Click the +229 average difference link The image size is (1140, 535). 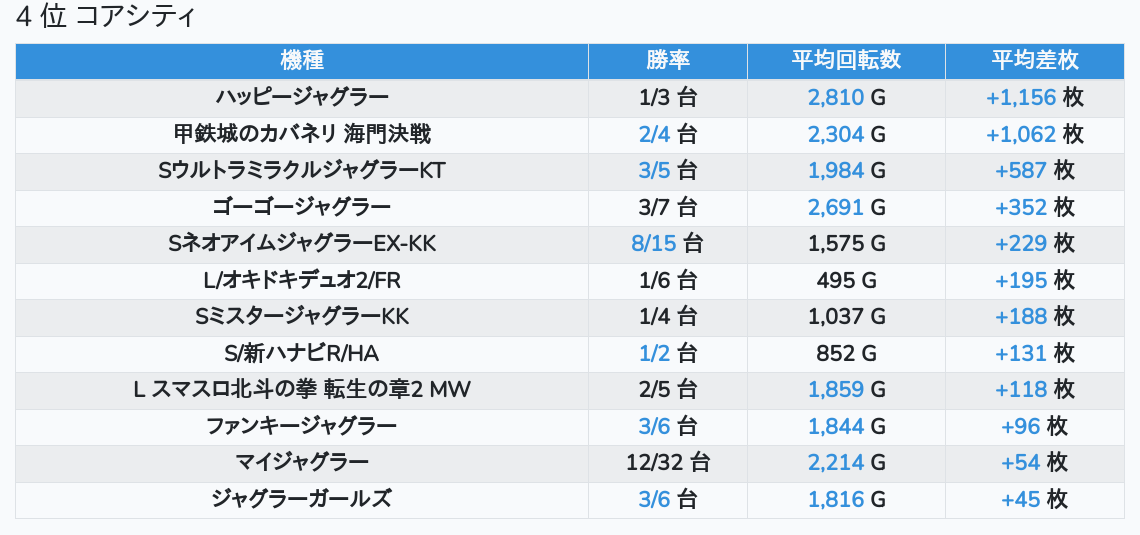[x=1021, y=244]
